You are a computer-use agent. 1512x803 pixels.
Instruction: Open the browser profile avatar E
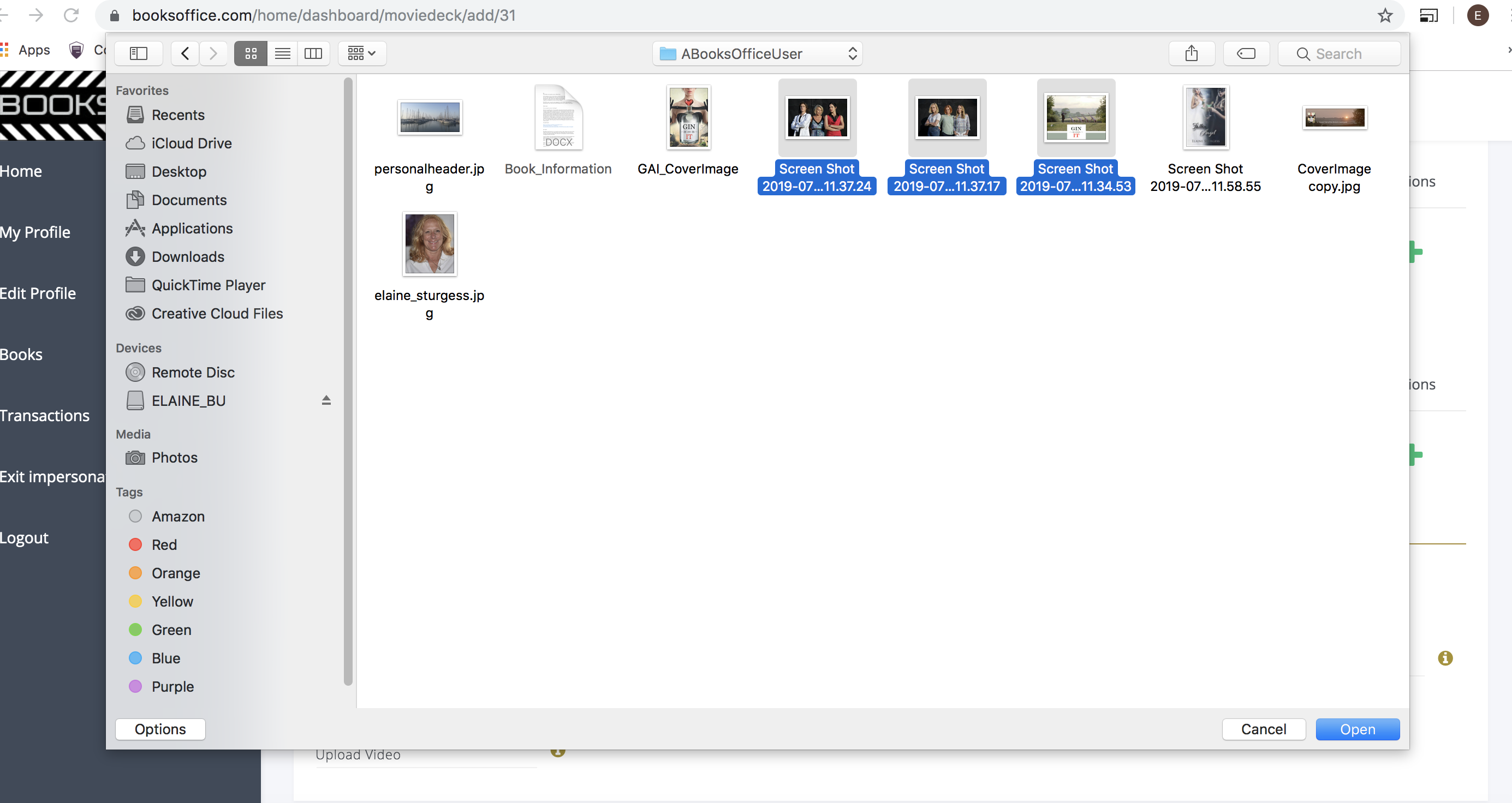[x=1478, y=15]
